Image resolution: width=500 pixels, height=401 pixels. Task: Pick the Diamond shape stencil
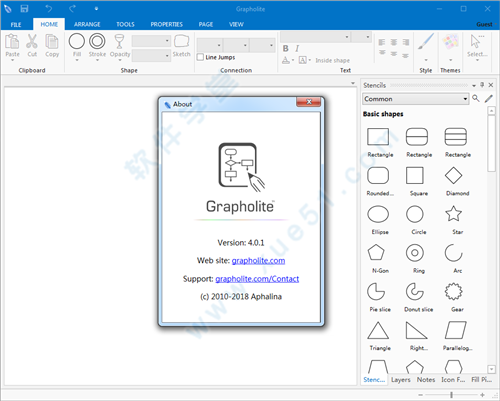(x=453, y=175)
